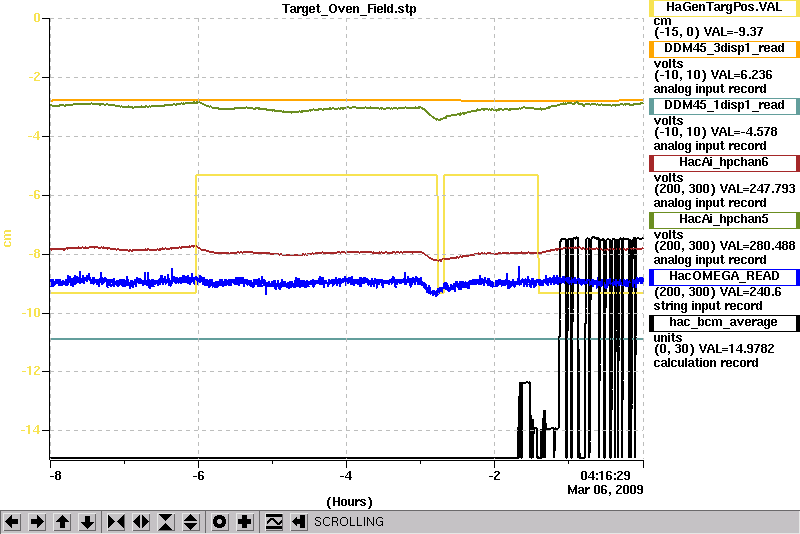Click the -6 tick on the hours axis
Screen dimensions: 800x534
(x=198, y=476)
